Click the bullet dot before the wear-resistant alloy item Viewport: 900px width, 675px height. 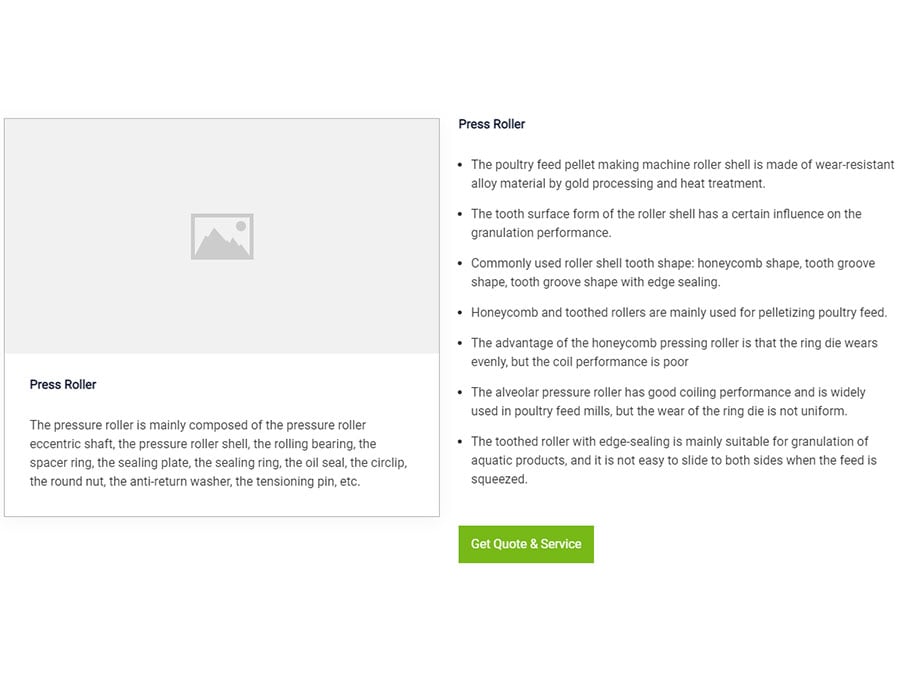click(x=460, y=165)
